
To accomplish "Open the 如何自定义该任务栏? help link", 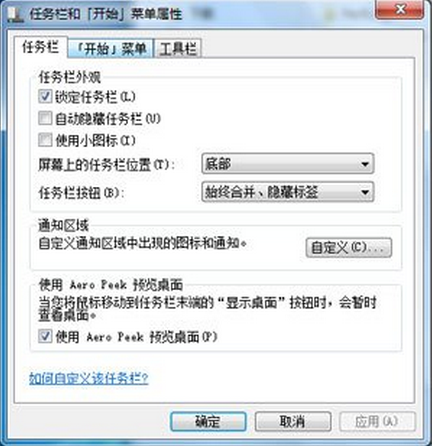I will pos(89,378).
